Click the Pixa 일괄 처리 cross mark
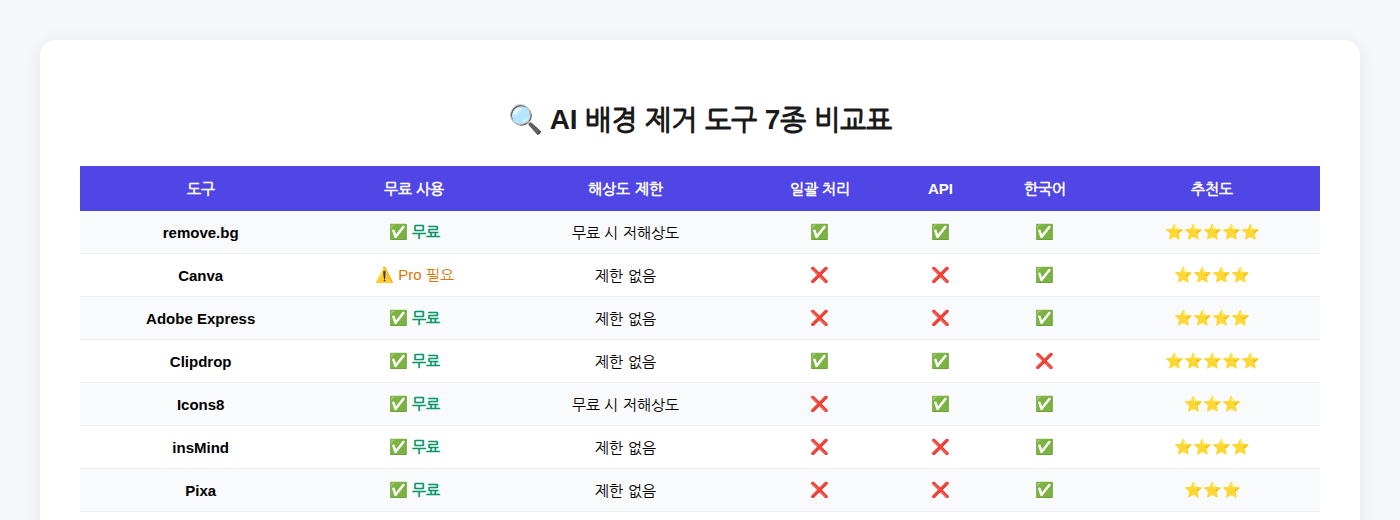Screen dimensions: 1400x520 click(x=819, y=490)
